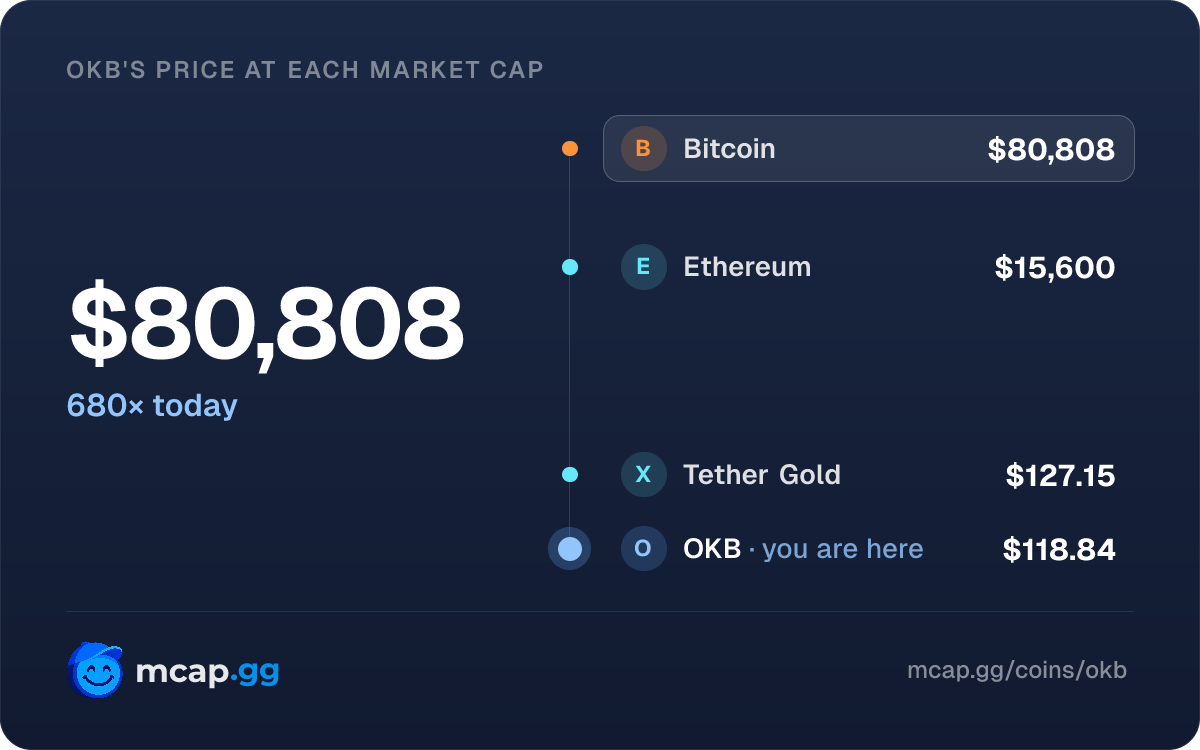This screenshot has width=1200, height=750.
Task: Click the 'OKB's price at each market cap' heading
Action: click(x=305, y=70)
